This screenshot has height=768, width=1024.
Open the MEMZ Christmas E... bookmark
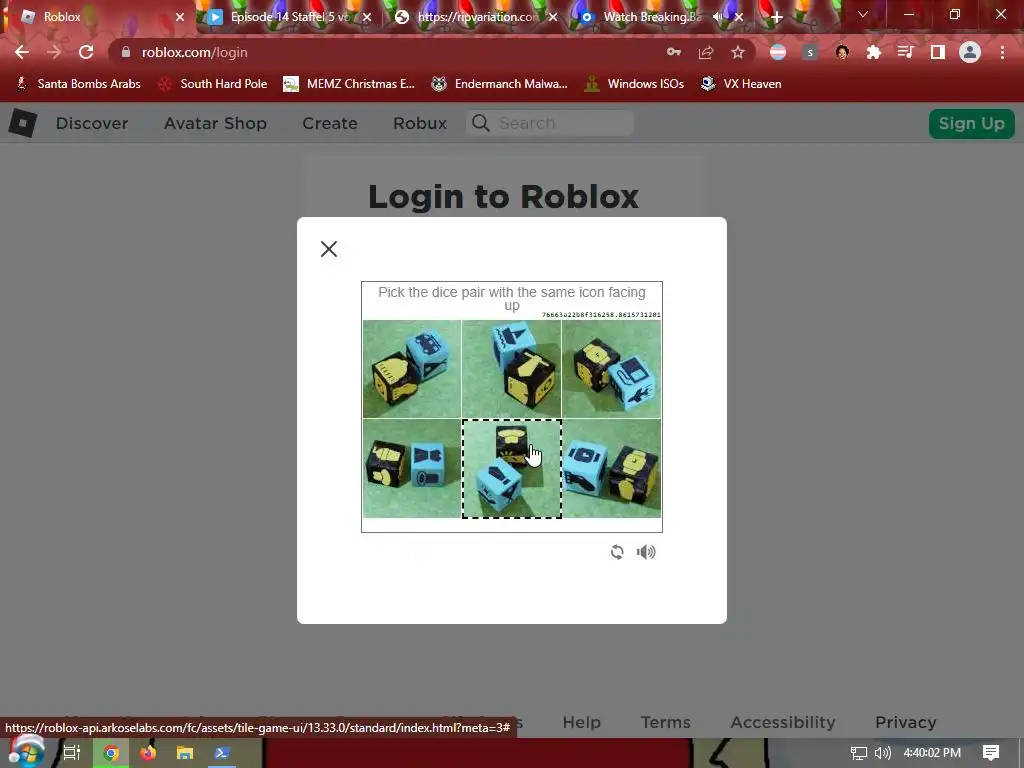click(x=349, y=84)
